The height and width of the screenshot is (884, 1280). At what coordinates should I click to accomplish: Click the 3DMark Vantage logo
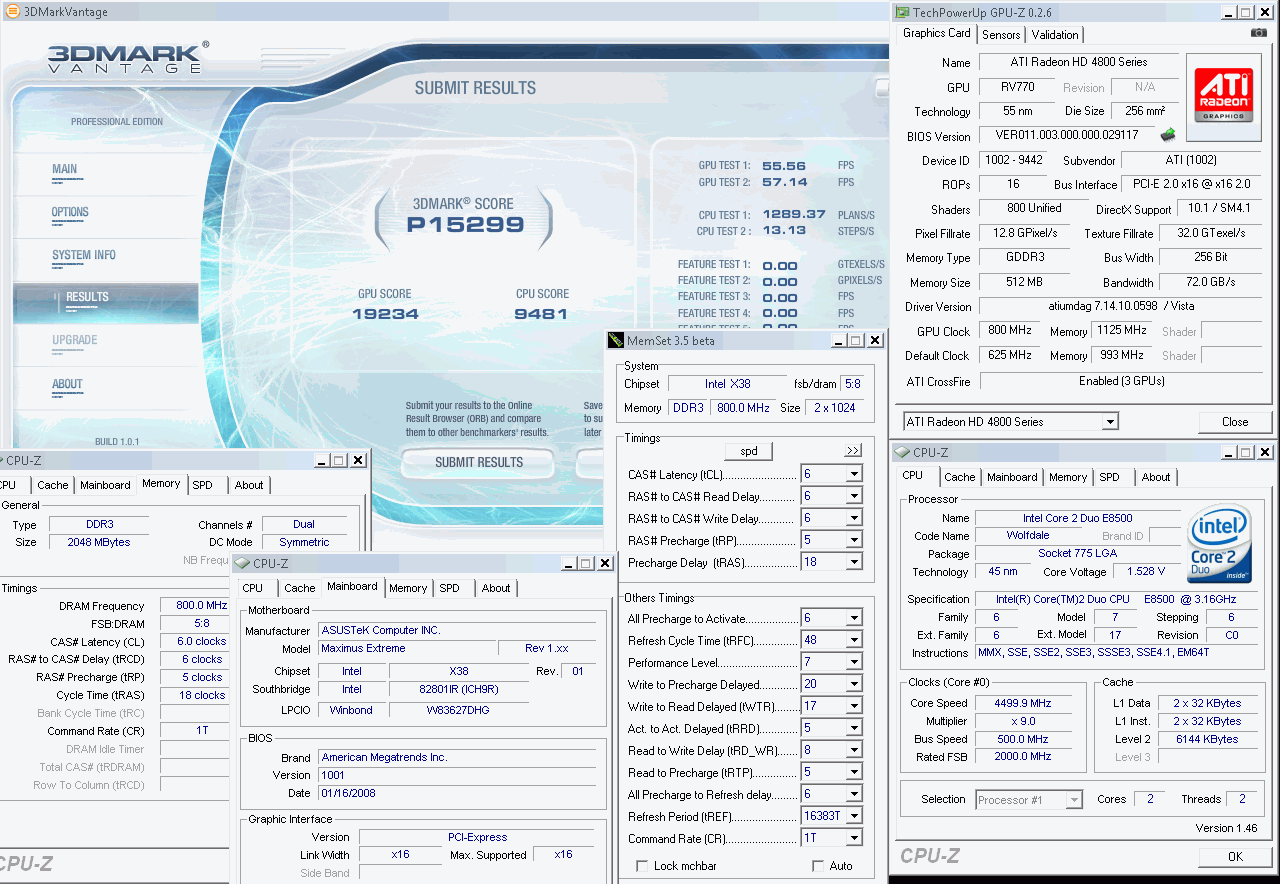tap(129, 57)
